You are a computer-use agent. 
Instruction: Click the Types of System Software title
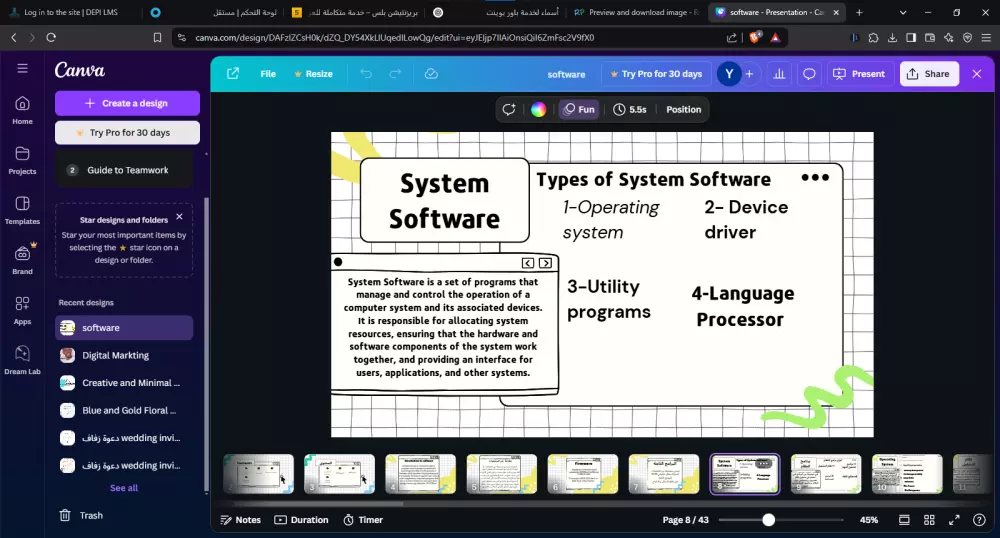point(653,180)
